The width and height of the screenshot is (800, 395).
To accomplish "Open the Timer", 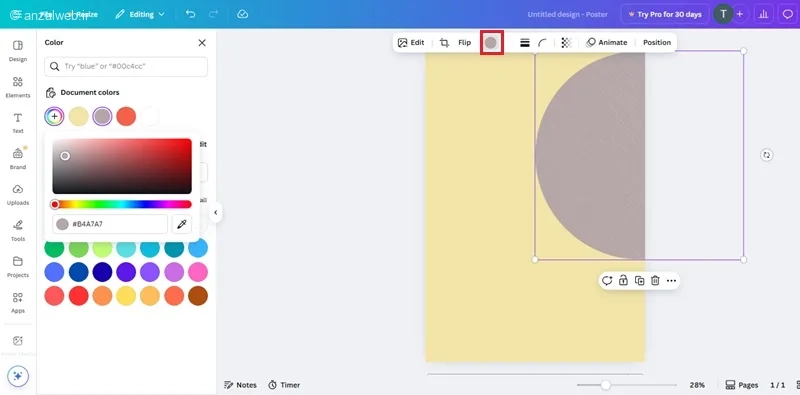I will 285,385.
